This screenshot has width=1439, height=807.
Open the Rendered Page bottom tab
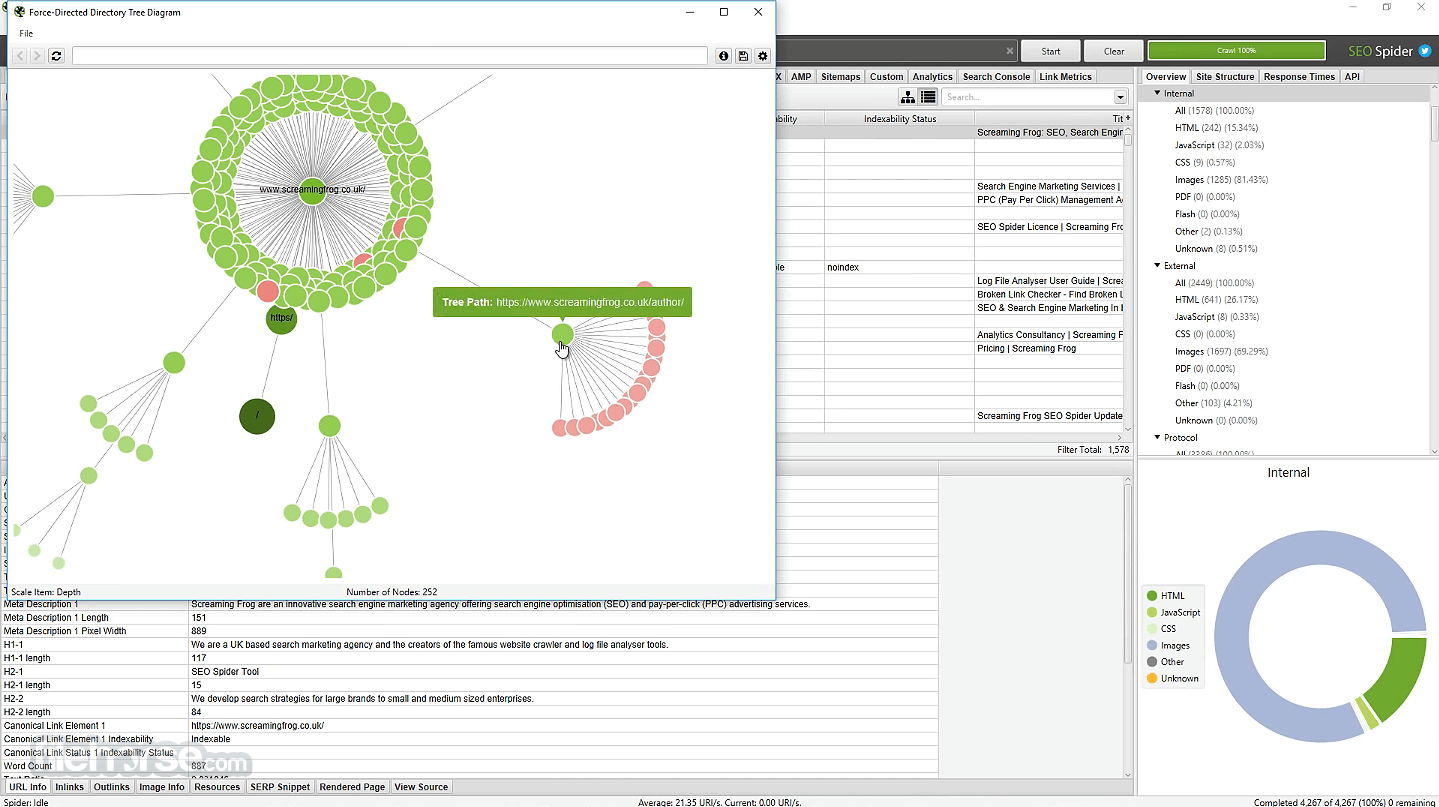pyautogui.click(x=352, y=787)
